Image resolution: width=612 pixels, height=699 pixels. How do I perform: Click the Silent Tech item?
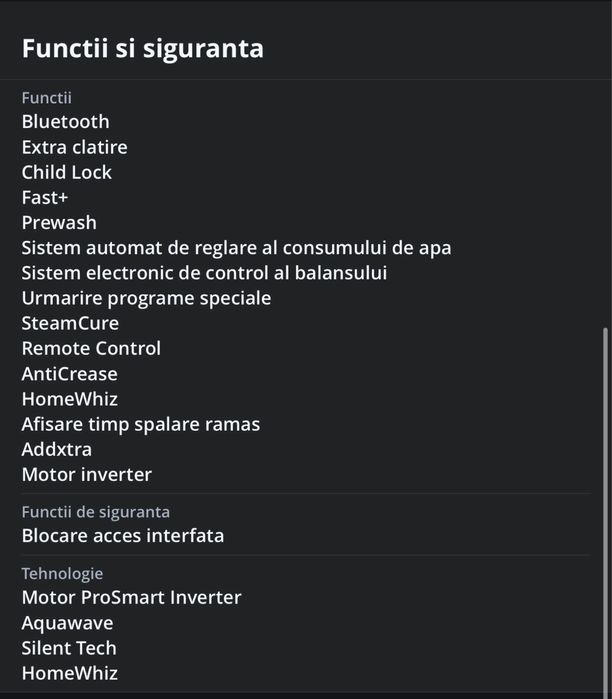(x=69, y=648)
